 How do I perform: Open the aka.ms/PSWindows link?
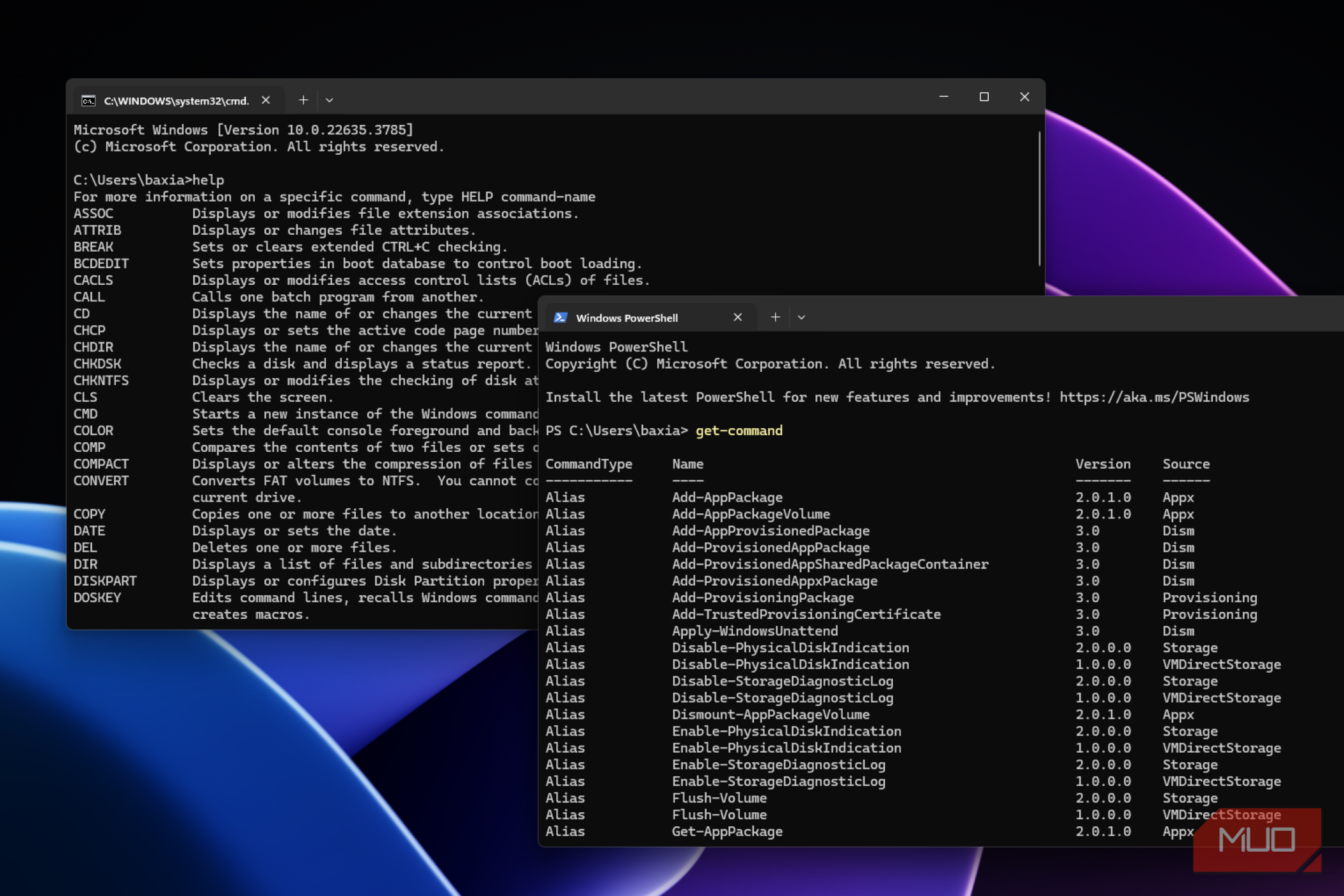pyautogui.click(x=1153, y=397)
